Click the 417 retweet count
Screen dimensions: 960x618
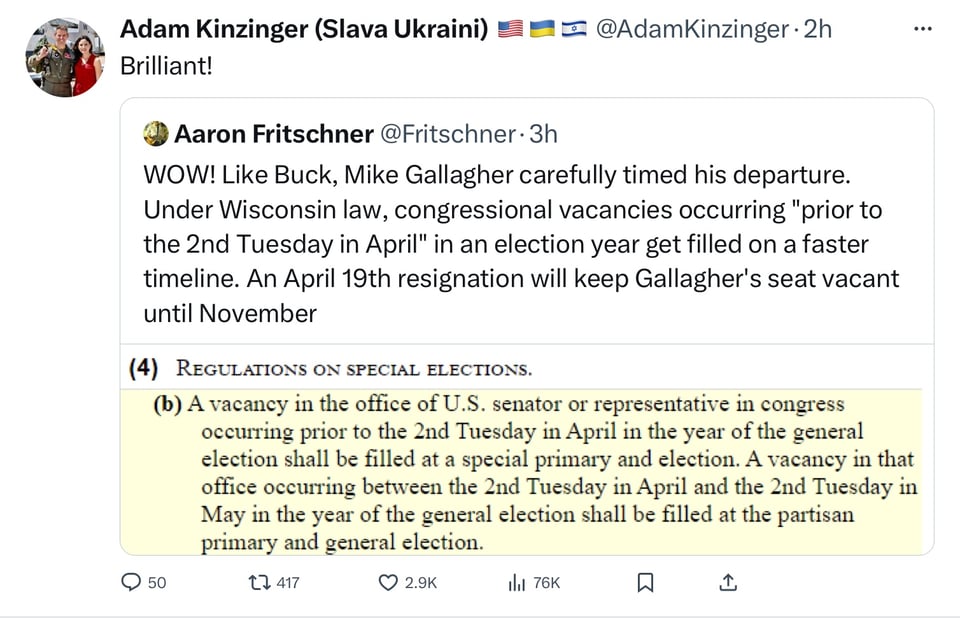287,582
